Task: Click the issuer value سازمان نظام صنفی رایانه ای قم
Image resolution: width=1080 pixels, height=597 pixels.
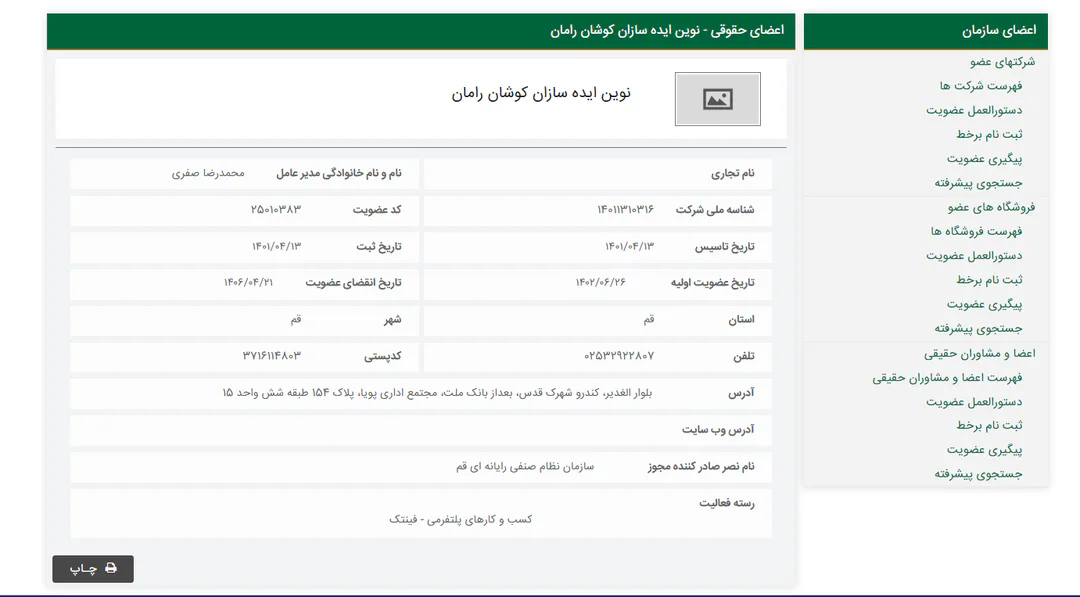Action: click(x=525, y=466)
